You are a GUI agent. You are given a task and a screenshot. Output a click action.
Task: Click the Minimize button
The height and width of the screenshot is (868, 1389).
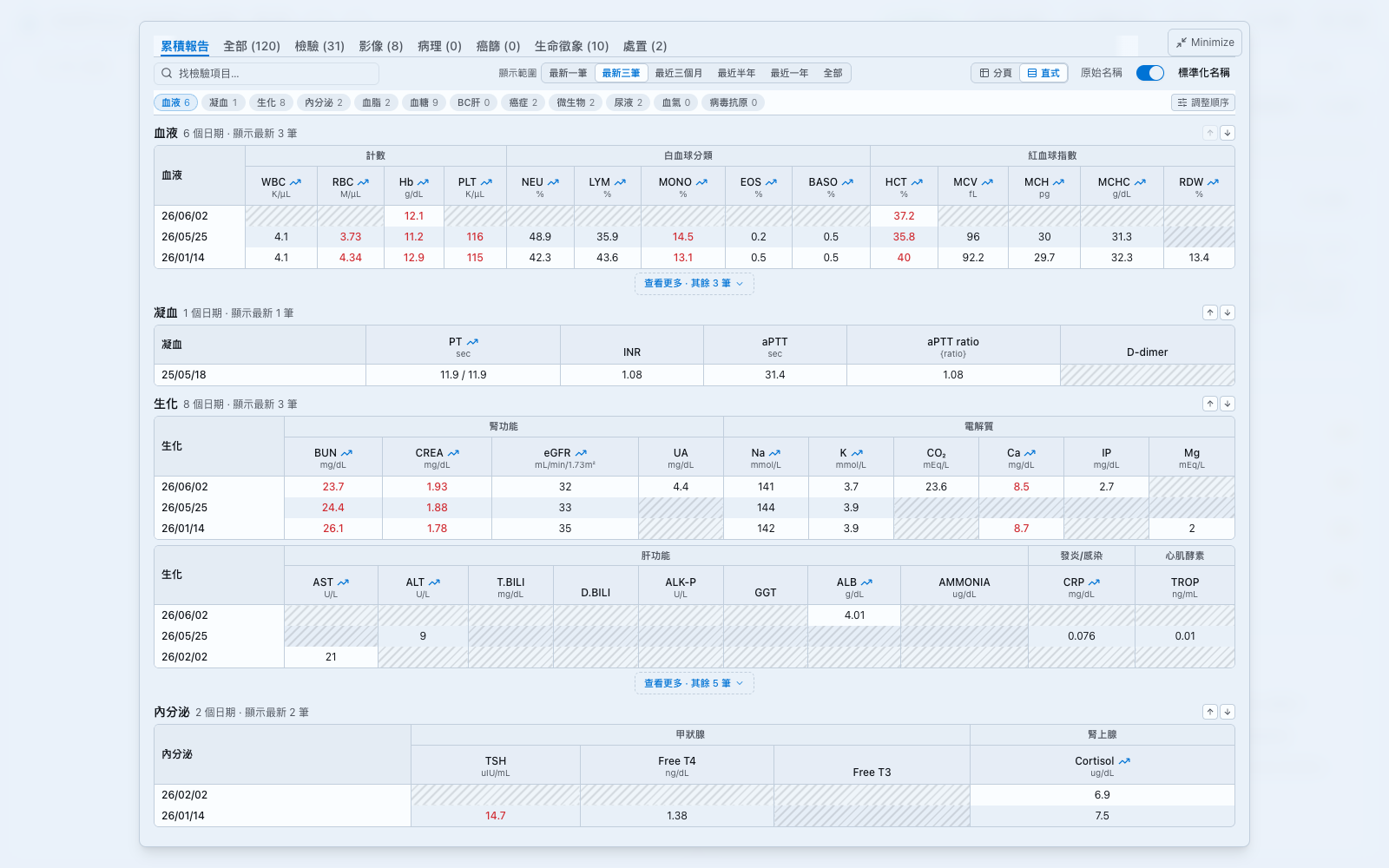[x=1205, y=43]
